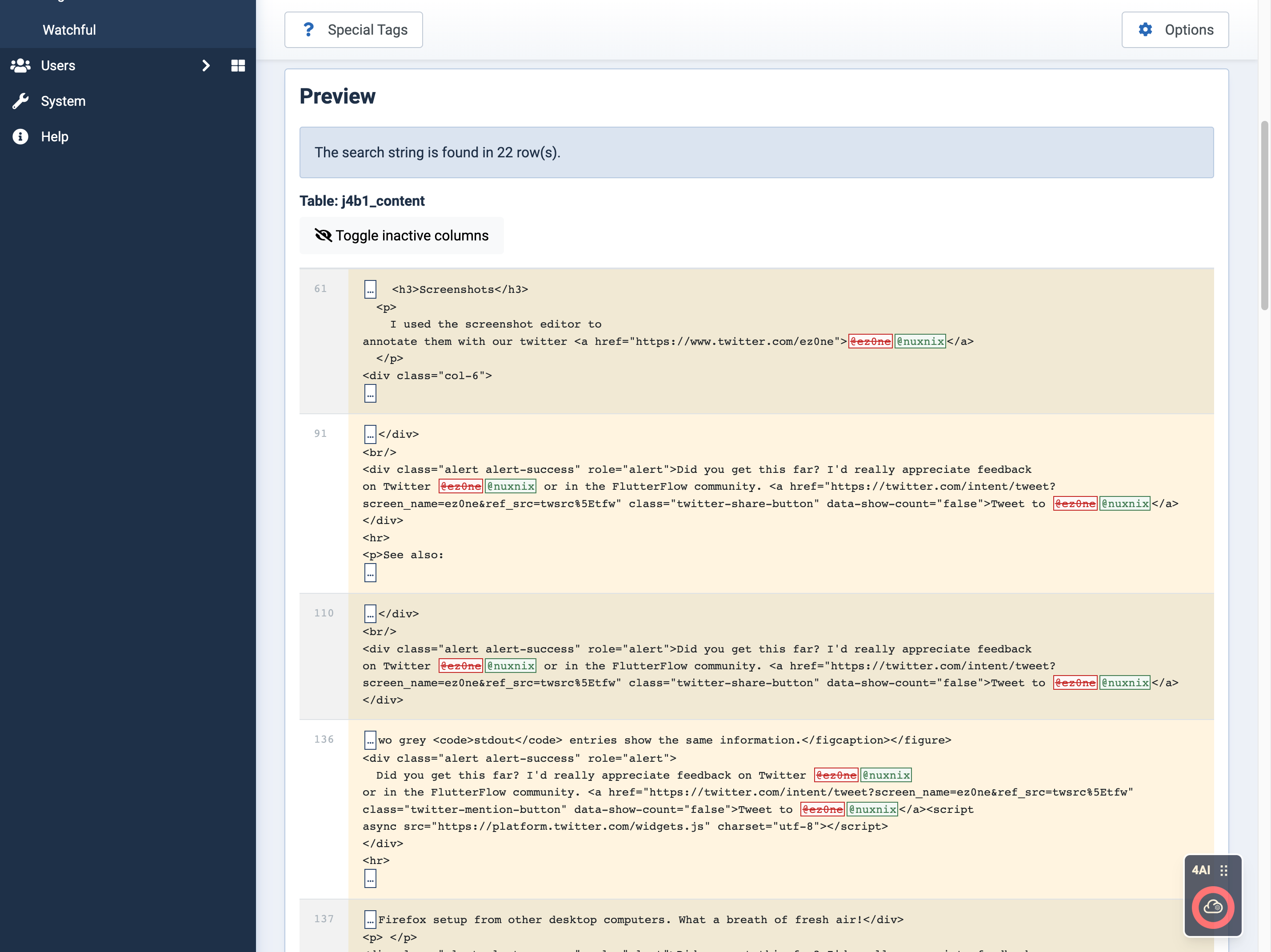Click the System wrench icon
This screenshot has height=952, width=1271.
(x=20, y=101)
